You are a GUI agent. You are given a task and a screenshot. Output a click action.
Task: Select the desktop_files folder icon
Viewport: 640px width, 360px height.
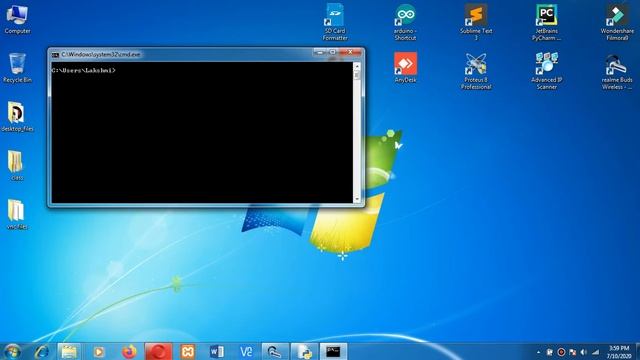point(17,117)
